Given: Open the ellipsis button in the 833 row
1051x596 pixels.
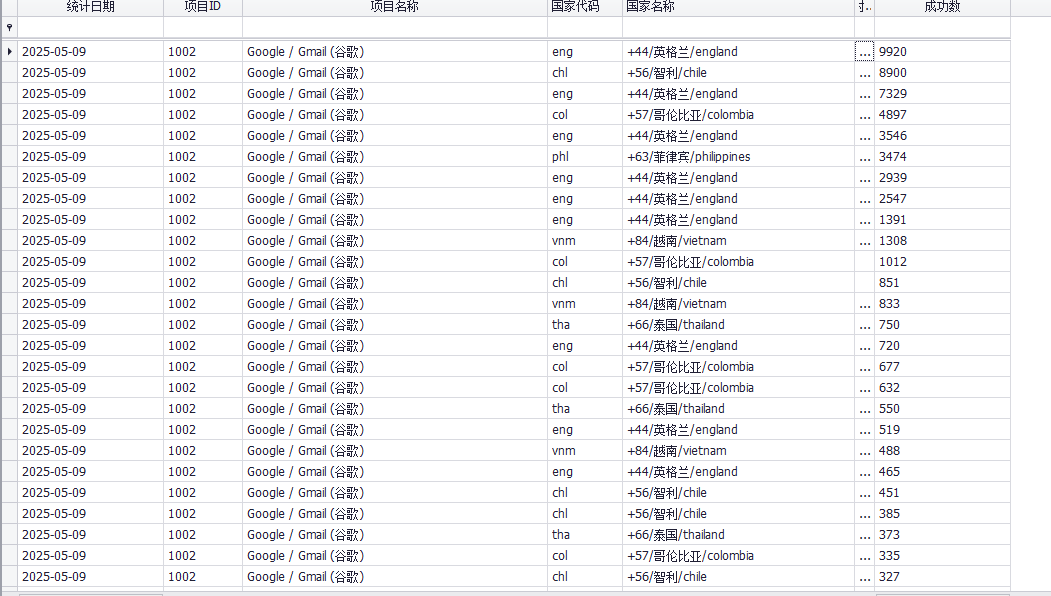Looking at the screenshot, I should click(865, 304).
